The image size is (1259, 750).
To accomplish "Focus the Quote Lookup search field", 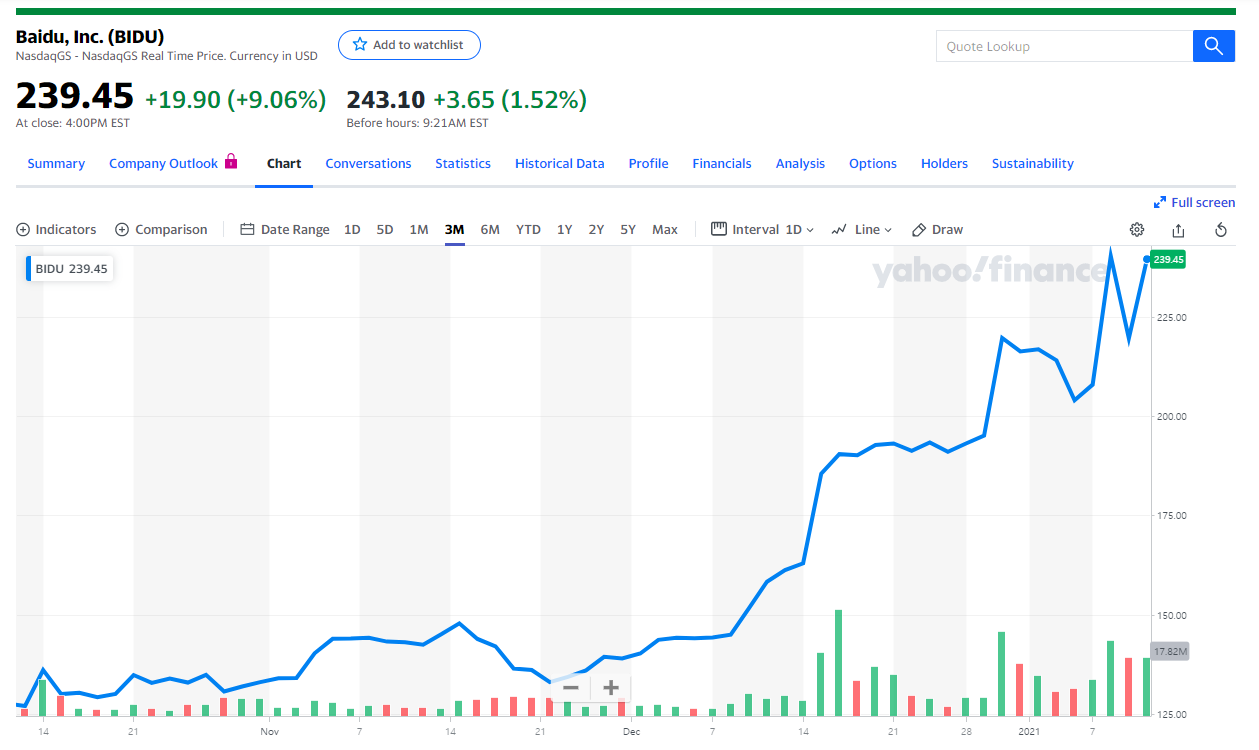I will 1064,46.
